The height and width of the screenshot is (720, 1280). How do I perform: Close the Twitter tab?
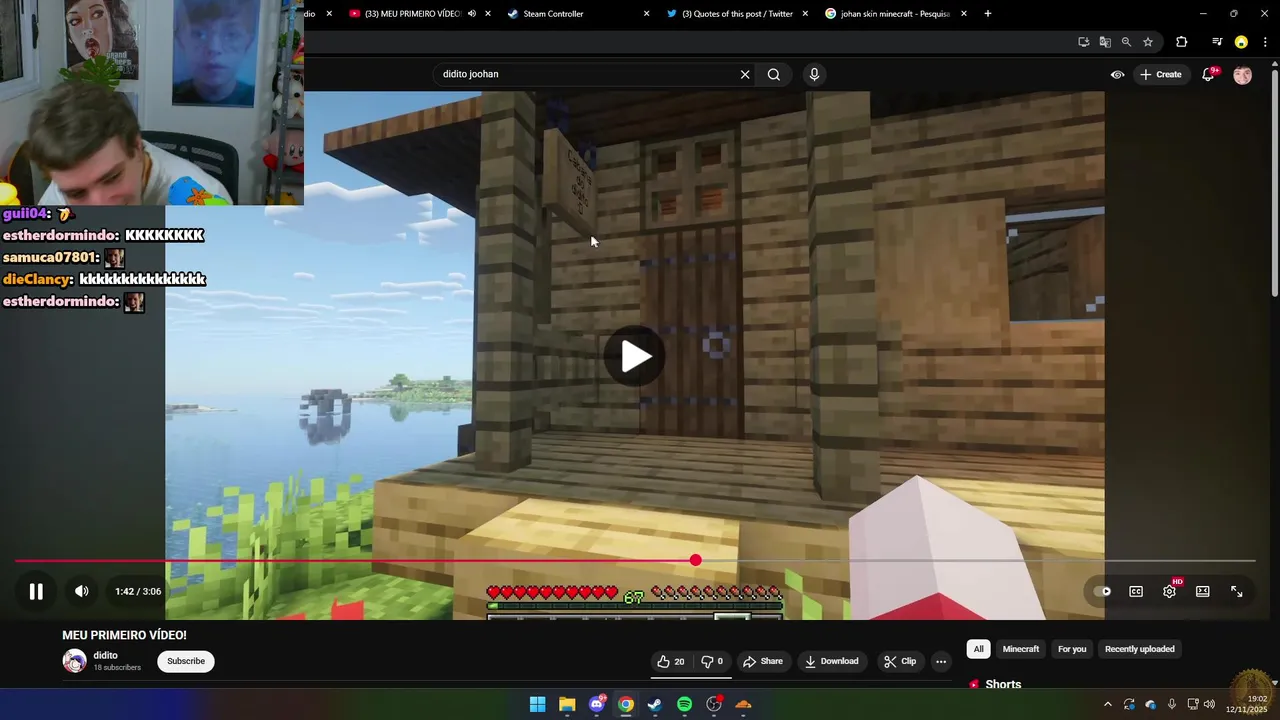805,14
